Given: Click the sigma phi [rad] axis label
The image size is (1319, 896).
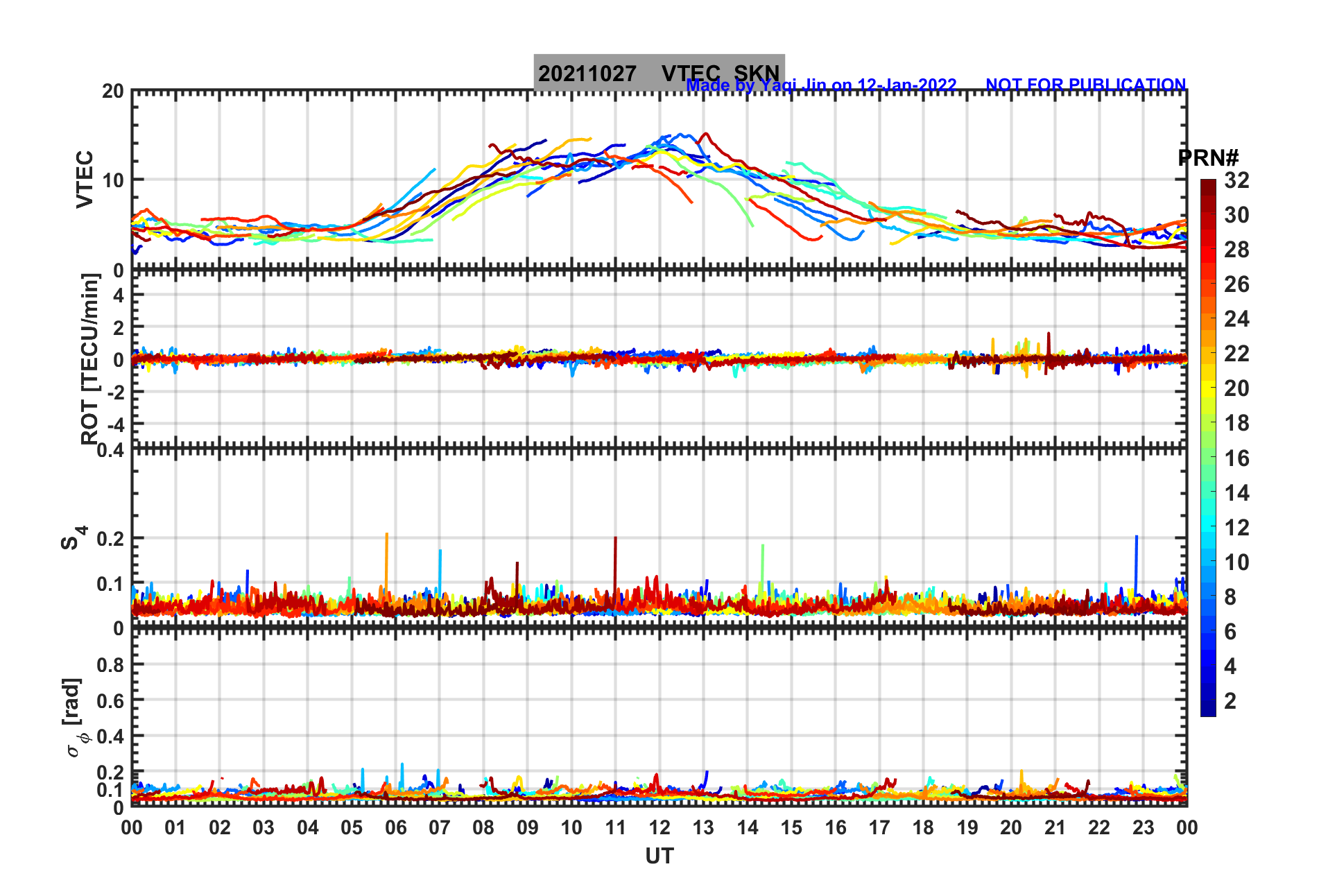Looking at the screenshot, I should [76, 717].
